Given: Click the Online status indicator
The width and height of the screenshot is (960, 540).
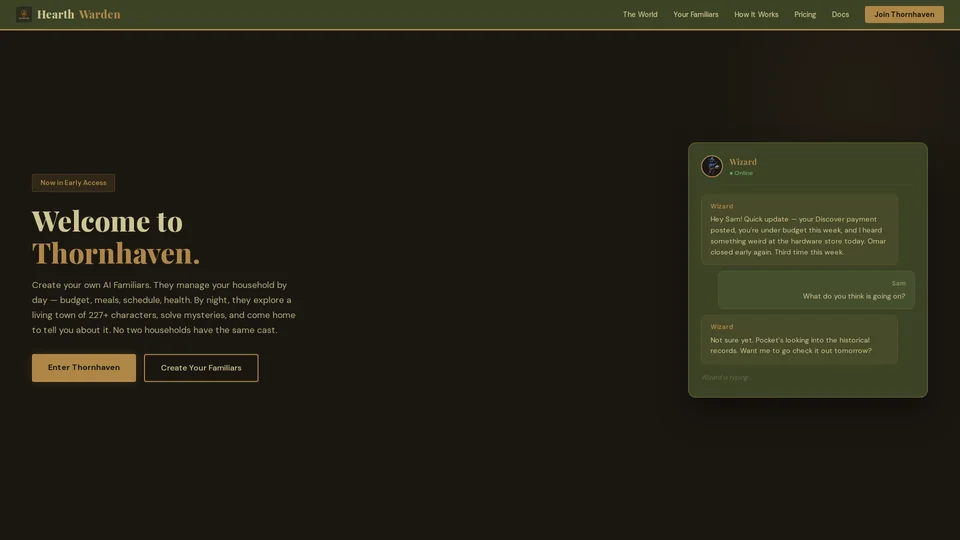Looking at the screenshot, I should pyautogui.click(x=741, y=173).
